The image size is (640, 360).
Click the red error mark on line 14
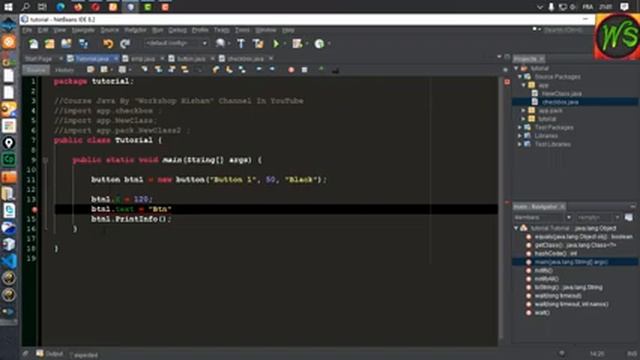click(35, 209)
